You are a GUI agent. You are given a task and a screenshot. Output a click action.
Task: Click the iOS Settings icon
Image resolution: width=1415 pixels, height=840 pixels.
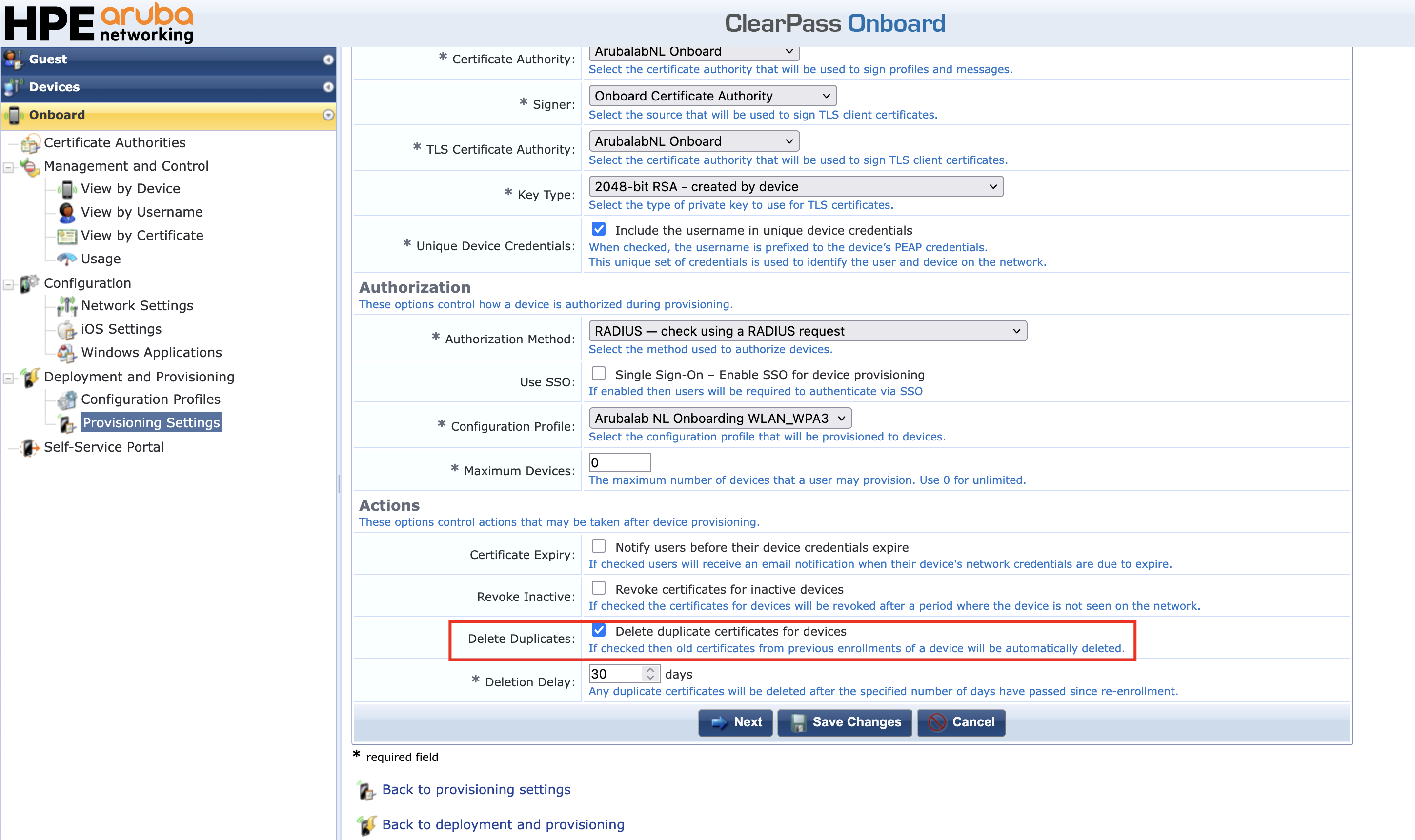pos(67,329)
